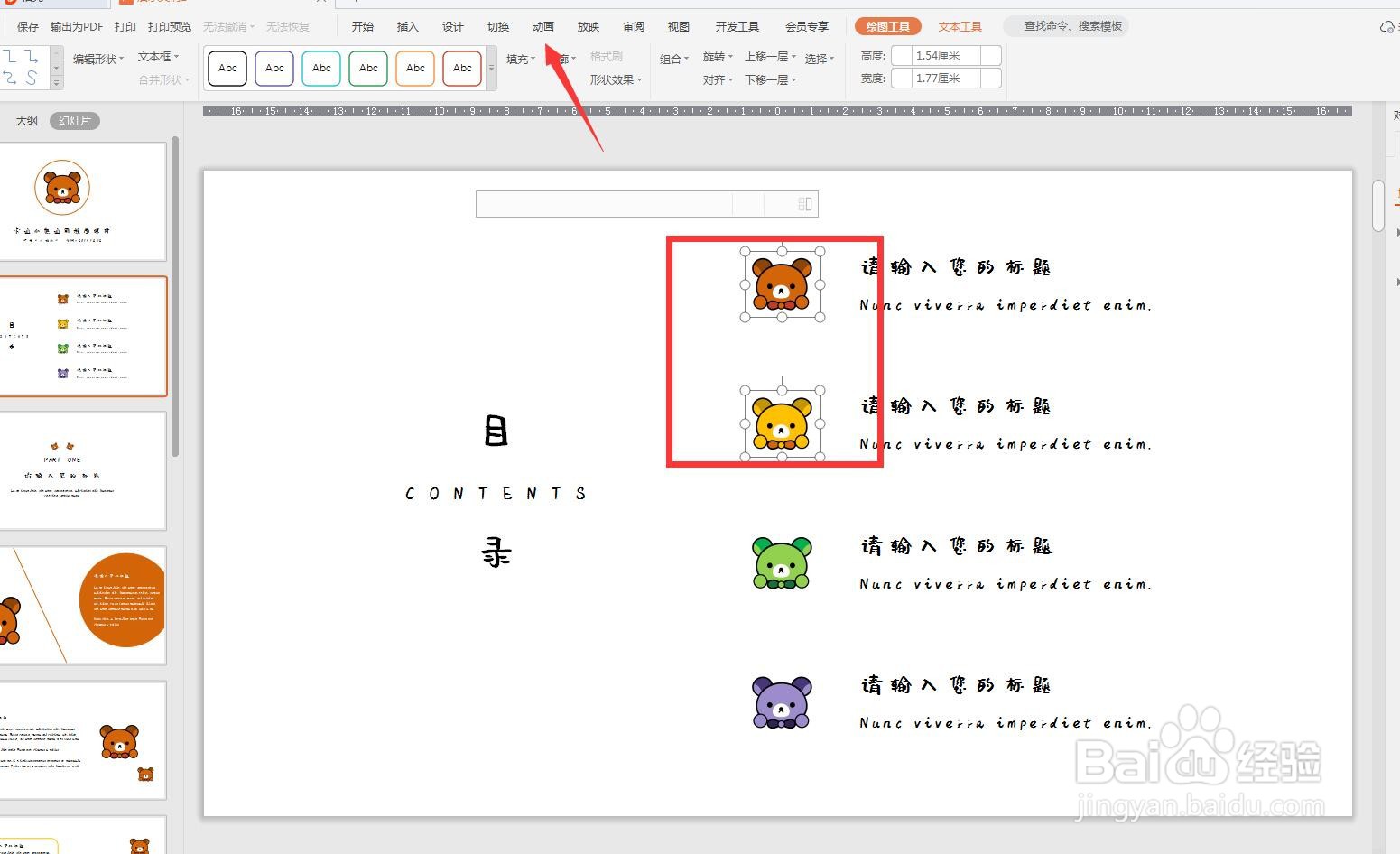Choose the purple outline Abc shape style
The width and height of the screenshot is (1400, 854).
(x=274, y=68)
